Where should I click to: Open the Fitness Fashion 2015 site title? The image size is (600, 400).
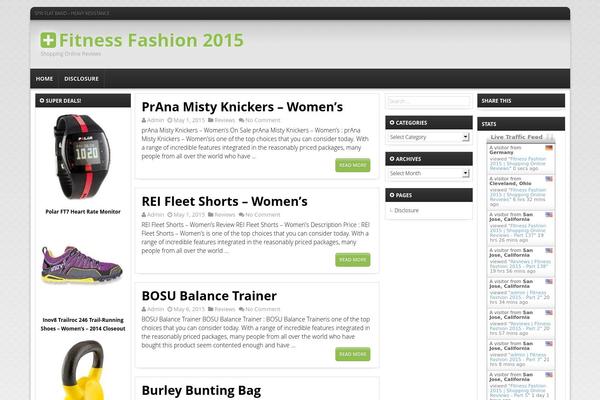coord(151,40)
